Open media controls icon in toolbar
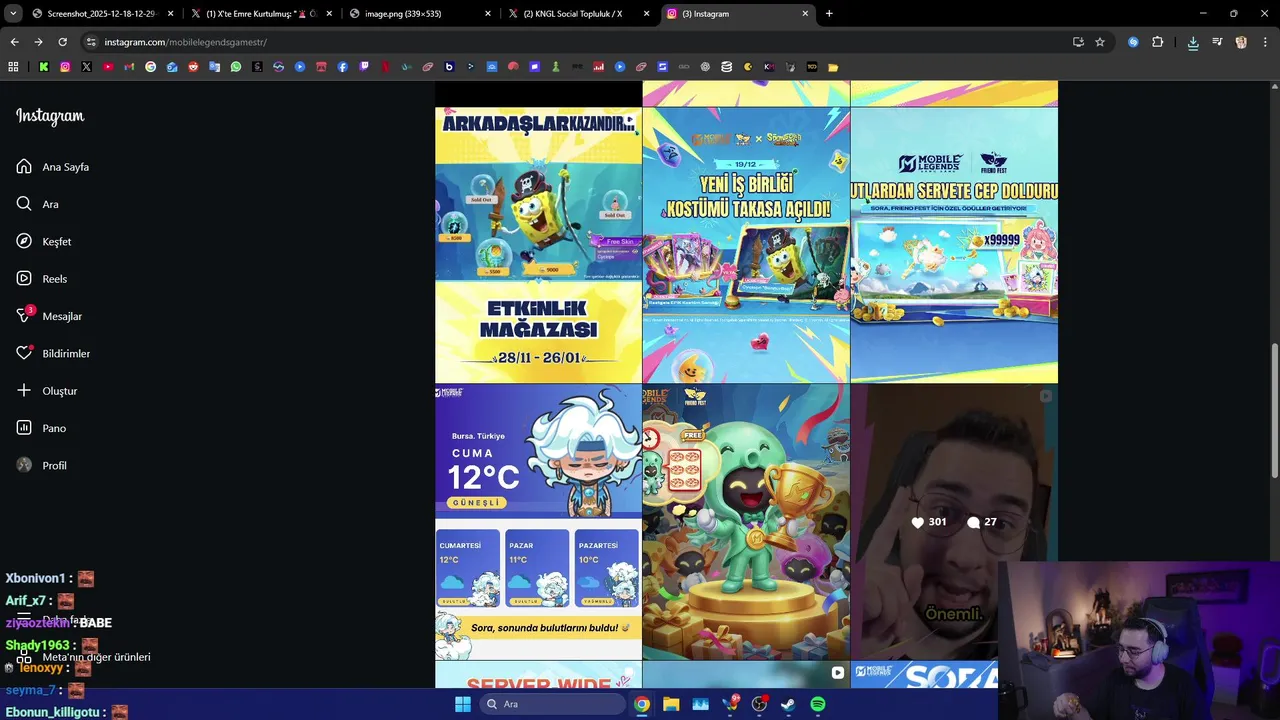Image resolution: width=1280 pixels, height=720 pixels. point(1217,42)
